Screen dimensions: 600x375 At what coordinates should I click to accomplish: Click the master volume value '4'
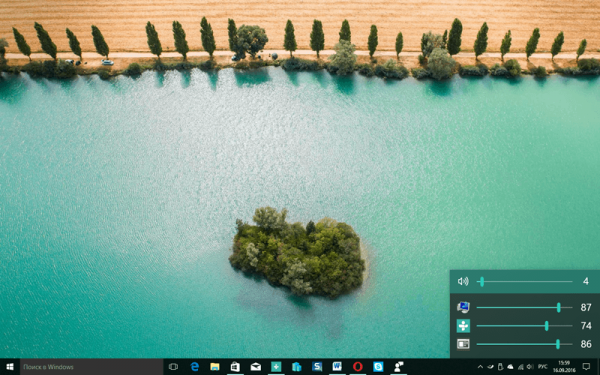[586, 282]
